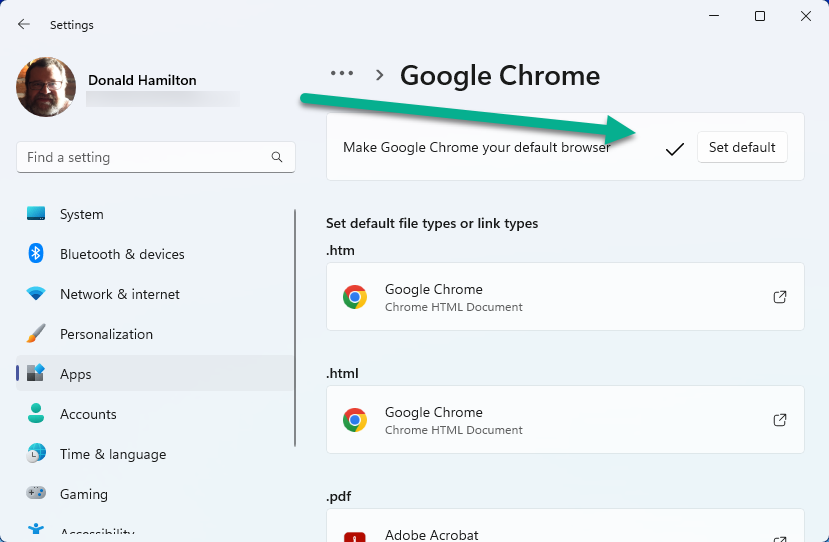Click the Chrome logo in the .htm row
Image resolution: width=829 pixels, height=542 pixels.
[355, 297]
